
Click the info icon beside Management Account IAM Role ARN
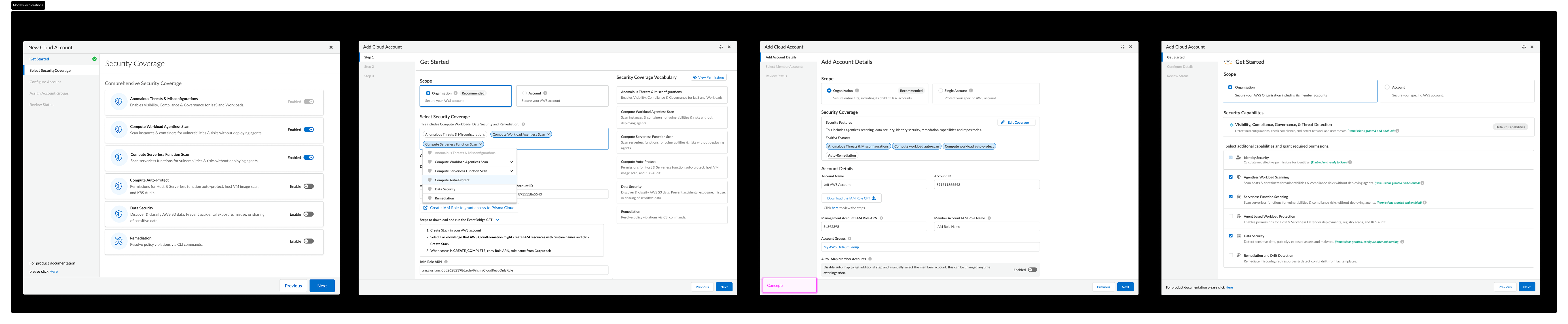coord(881,218)
